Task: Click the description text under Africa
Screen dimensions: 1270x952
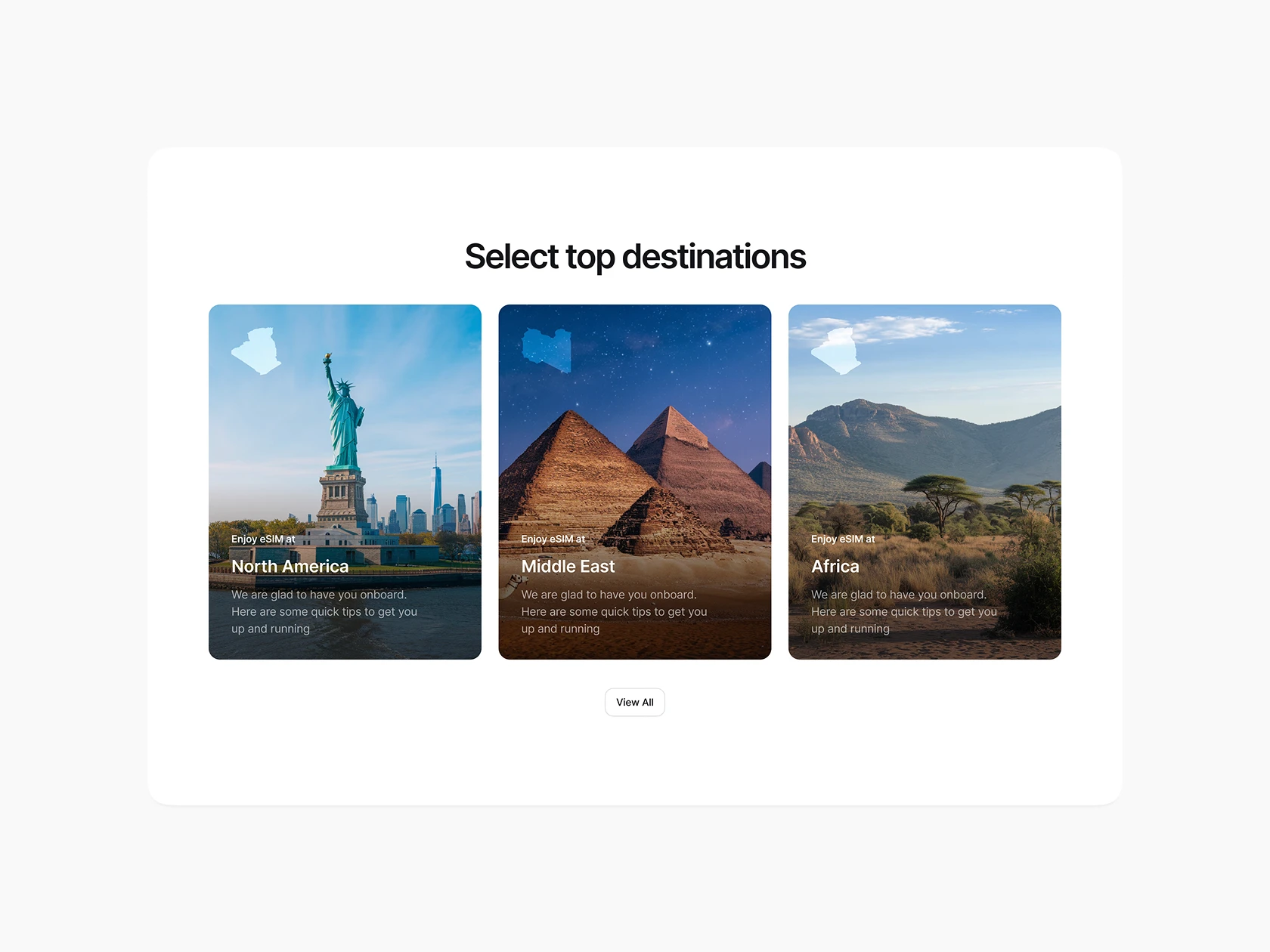Action: (x=904, y=611)
